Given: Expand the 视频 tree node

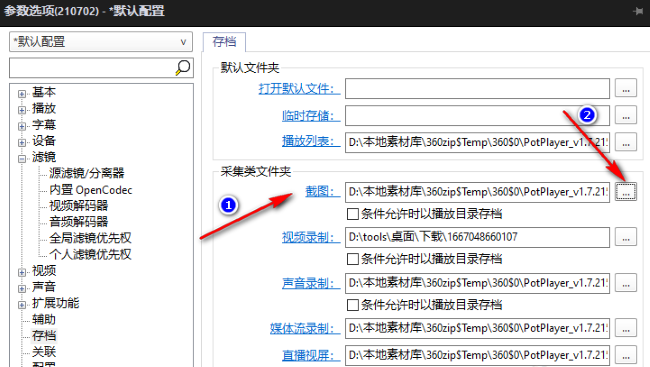Looking at the screenshot, I should [22, 272].
